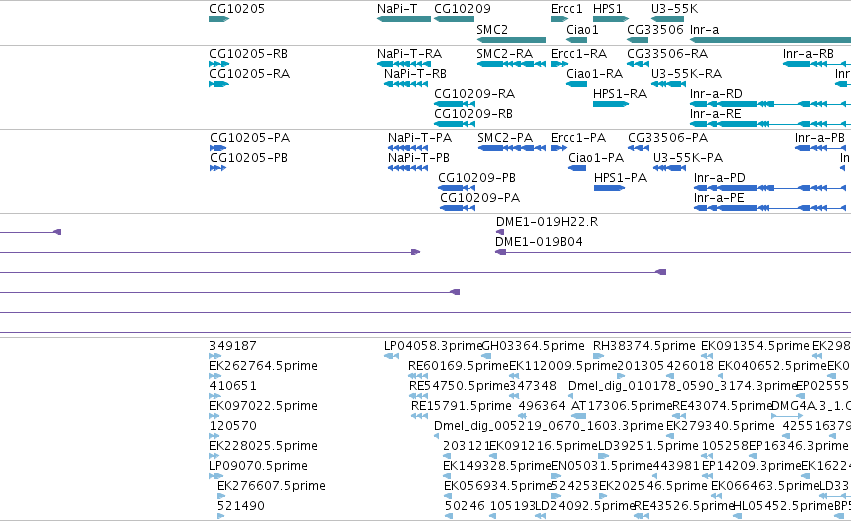Select EST EK097022.5prime
This screenshot has width=851, height=521.
click(215, 416)
